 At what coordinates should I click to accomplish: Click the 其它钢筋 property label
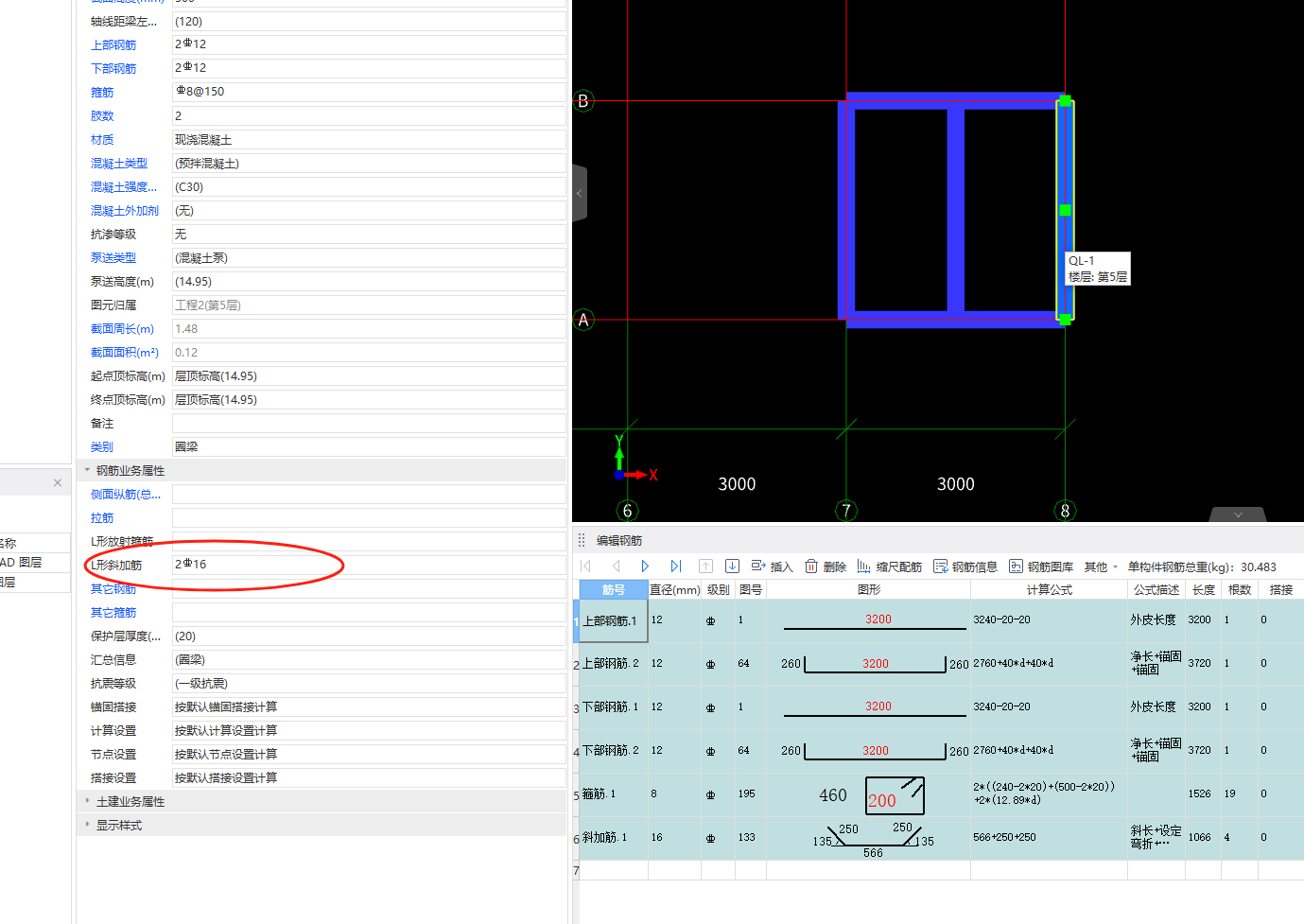(113, 589)
